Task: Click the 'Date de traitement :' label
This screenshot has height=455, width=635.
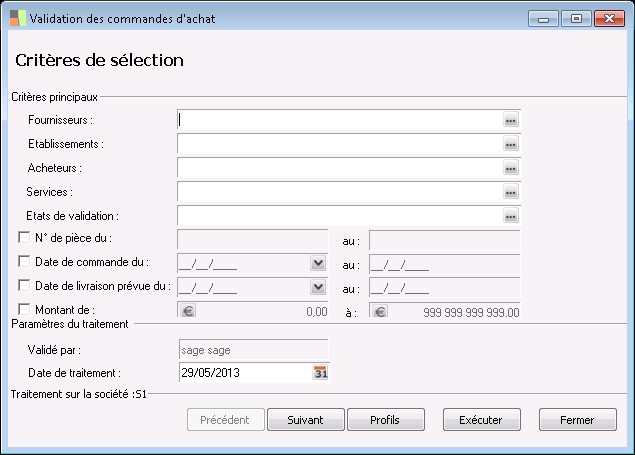Action: tap(75, 373)
